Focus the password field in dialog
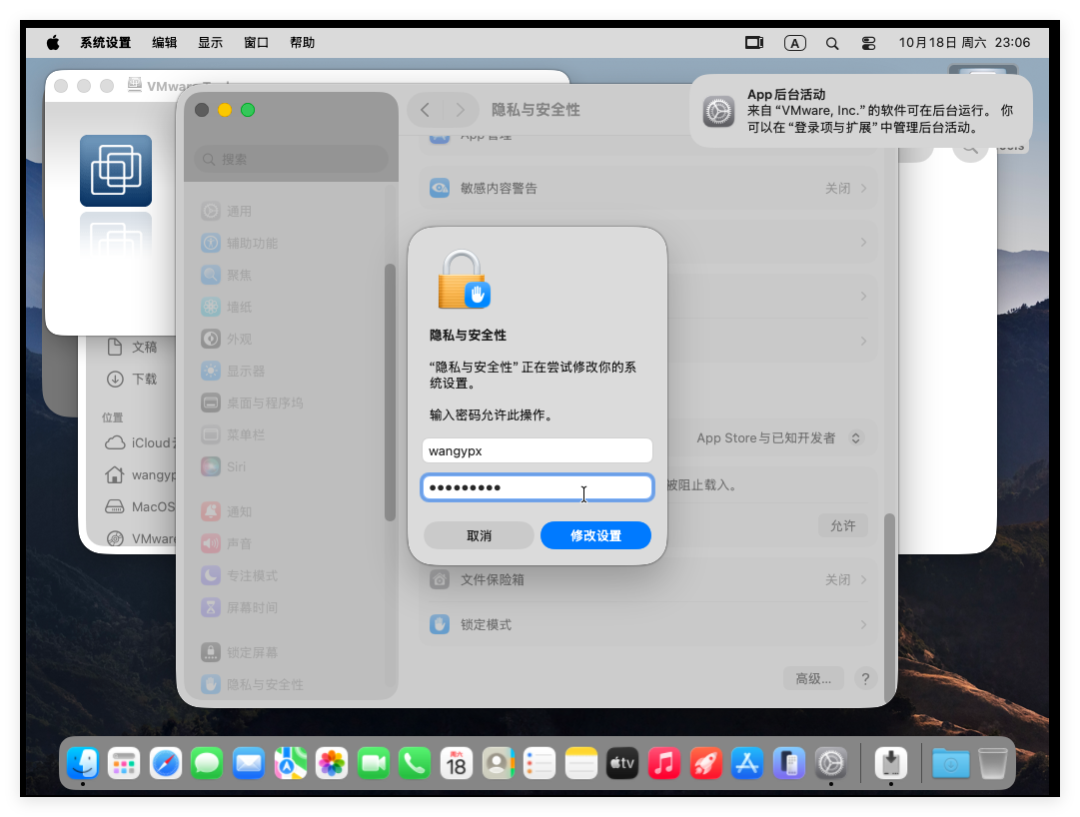The height and width of the screenshot is (817, 1080). pos(537,488)
